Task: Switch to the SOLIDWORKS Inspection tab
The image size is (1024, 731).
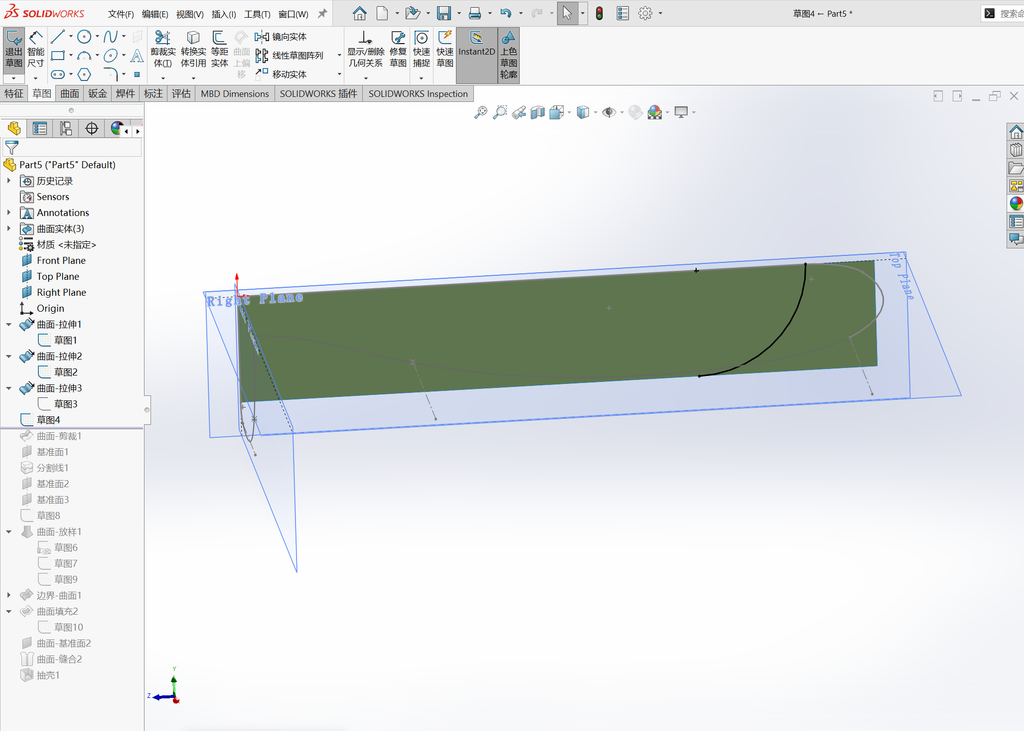Action: (418, 93)
